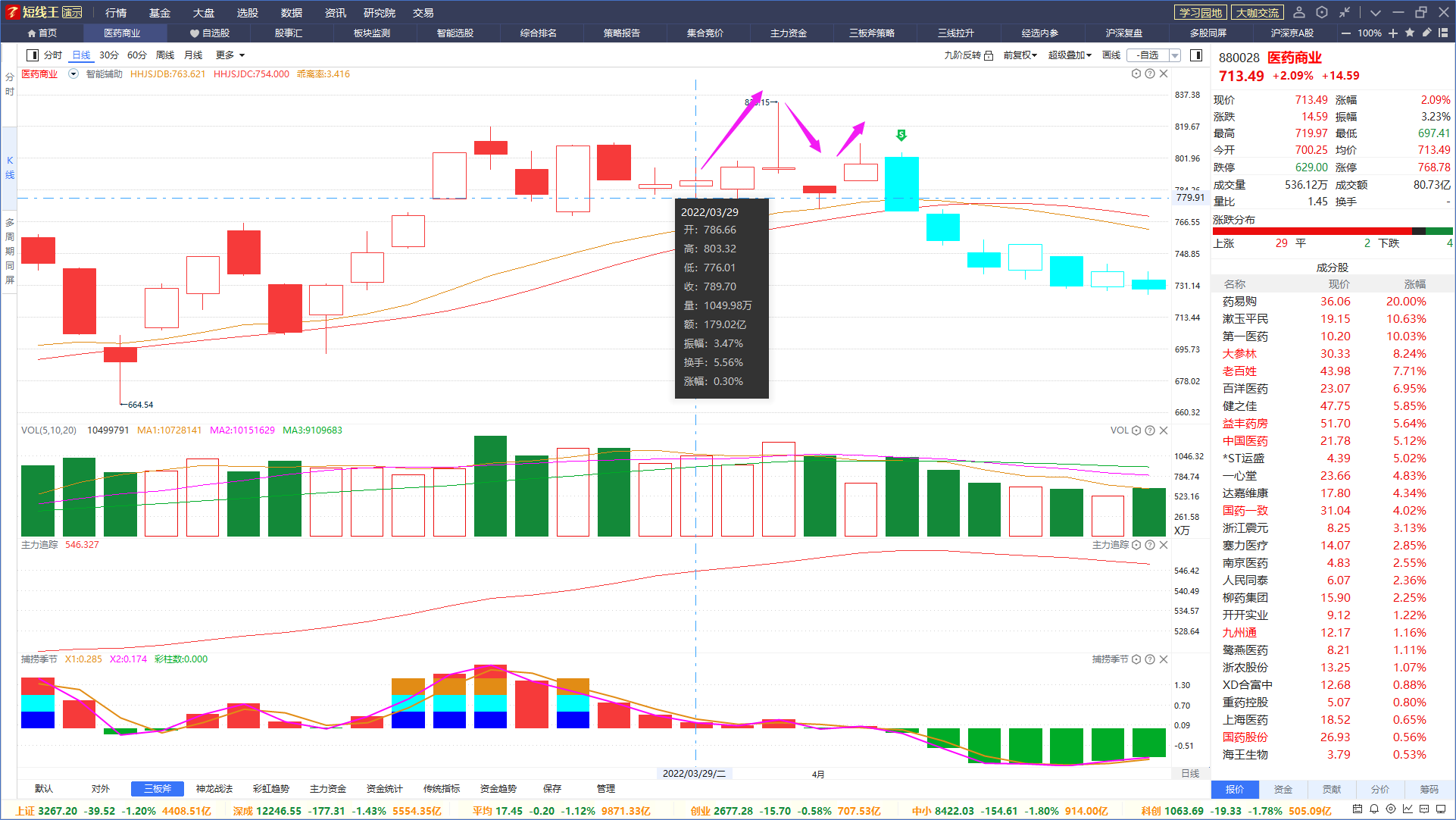Image resolution: width=1456 pixels, height=820 pixels.
Task: Select the 药易购 stock row
Action: (x=1333, y=302)
